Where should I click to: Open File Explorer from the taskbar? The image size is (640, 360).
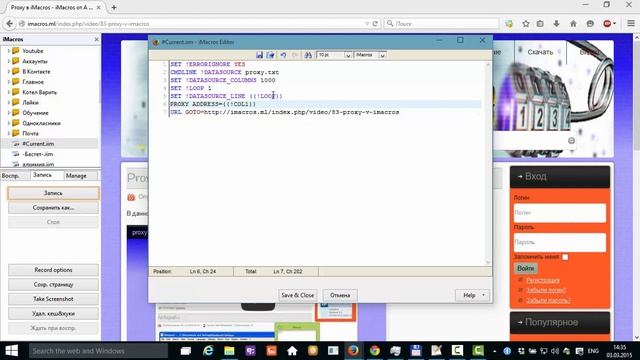click(229, 351)
